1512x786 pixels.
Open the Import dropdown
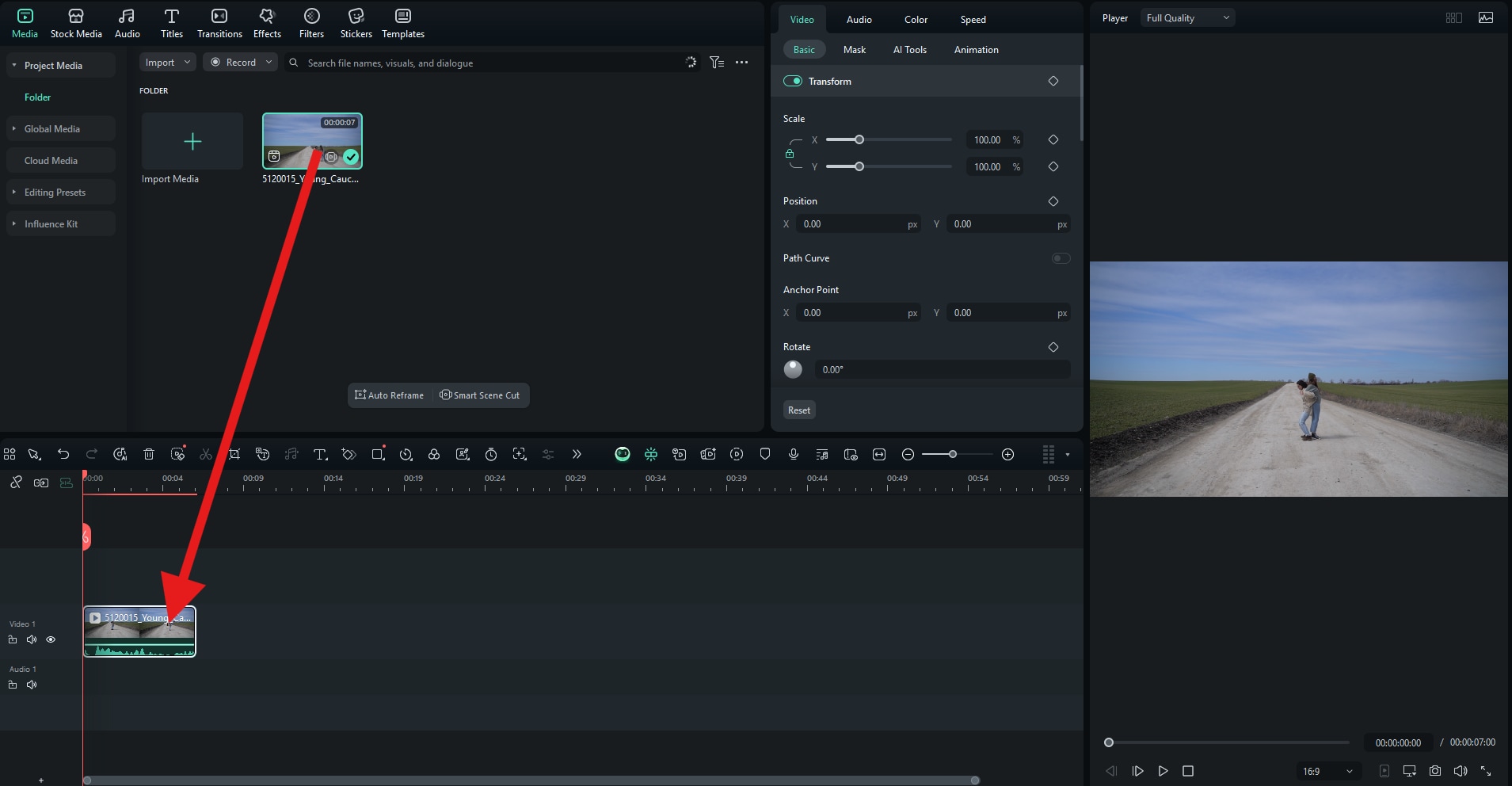point(167,63)
